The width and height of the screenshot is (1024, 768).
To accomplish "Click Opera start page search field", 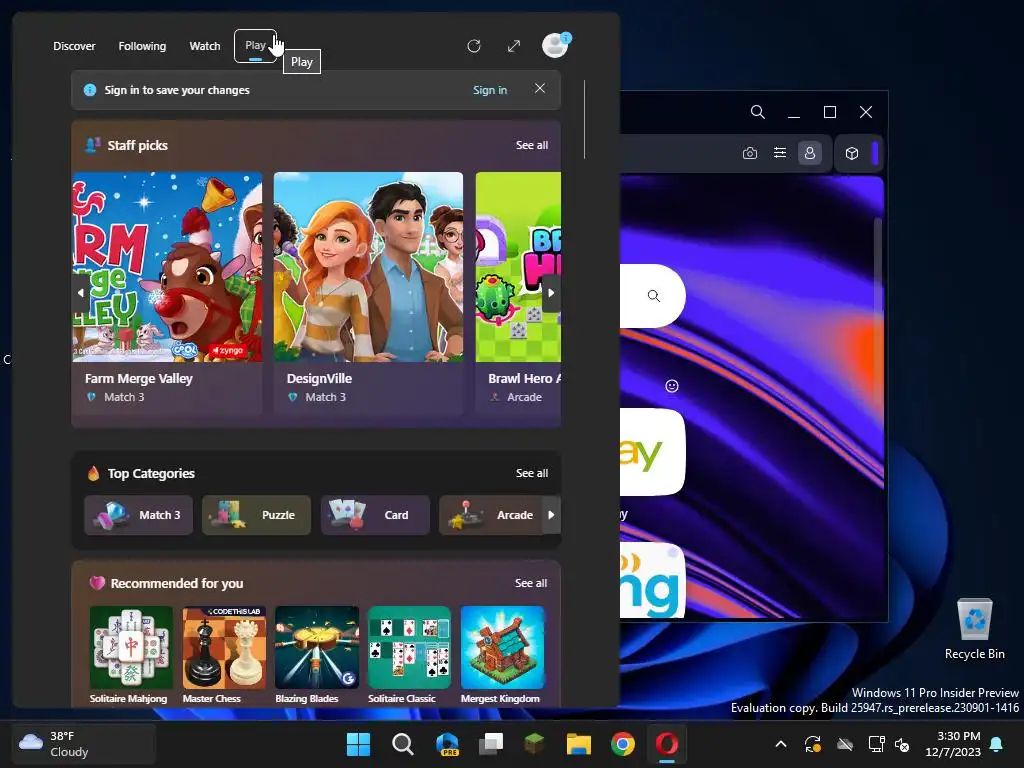I will 652,296.
